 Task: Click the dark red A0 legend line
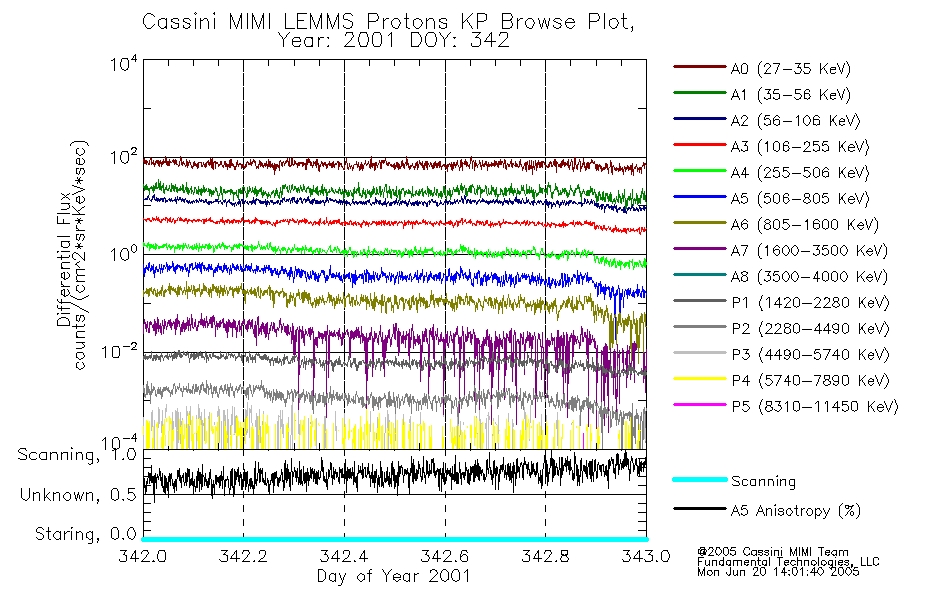pyautogui.click(x=699, y=67)
